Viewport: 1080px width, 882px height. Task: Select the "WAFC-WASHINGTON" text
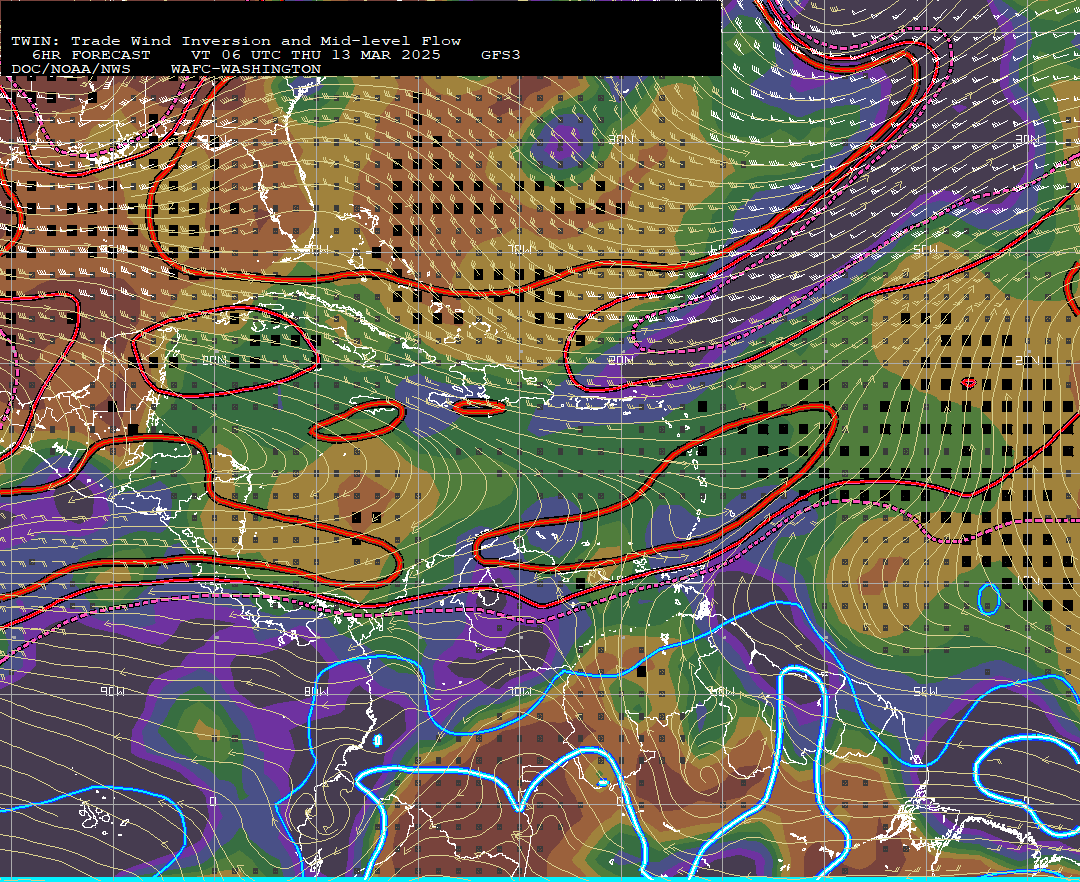pos(246,70)
